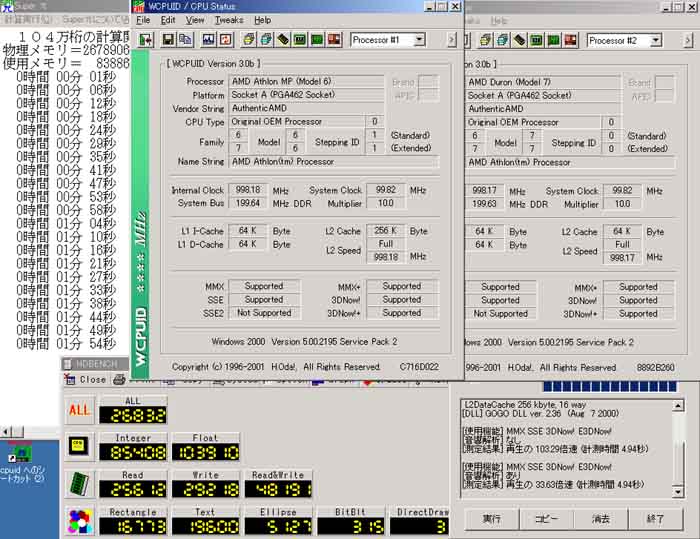This screenshot has height=539, width=700.
Task: Open the memory chip icon in the Processor #2 window
Action: tap(519, 40)
